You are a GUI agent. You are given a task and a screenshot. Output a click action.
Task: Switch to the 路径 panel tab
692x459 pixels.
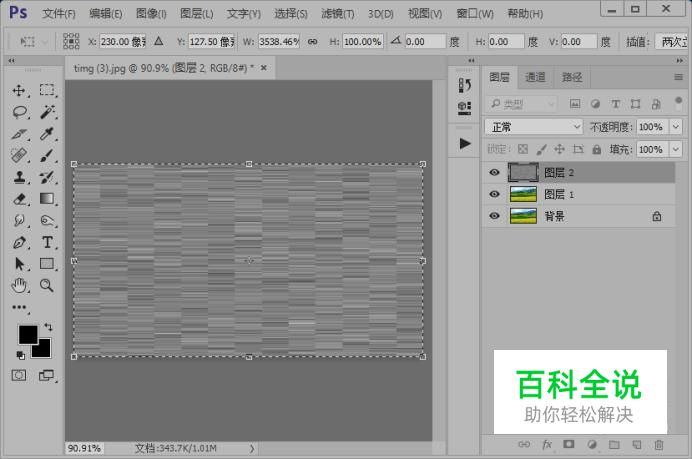[x=571, y=77]
